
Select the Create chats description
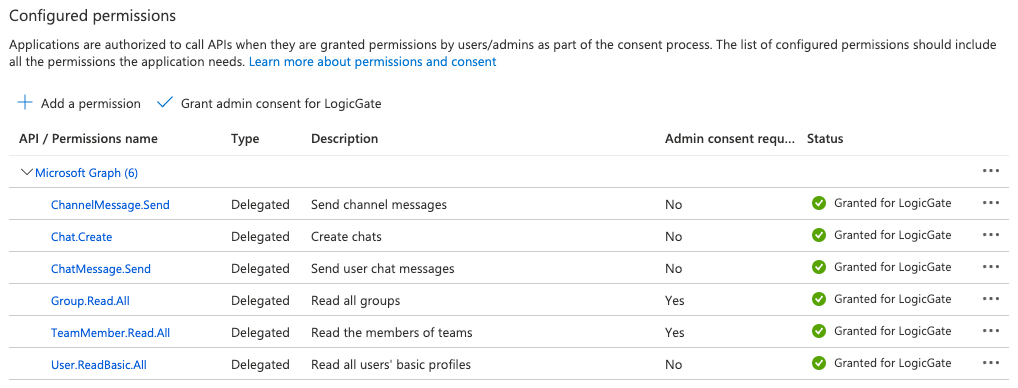(346, 237)
